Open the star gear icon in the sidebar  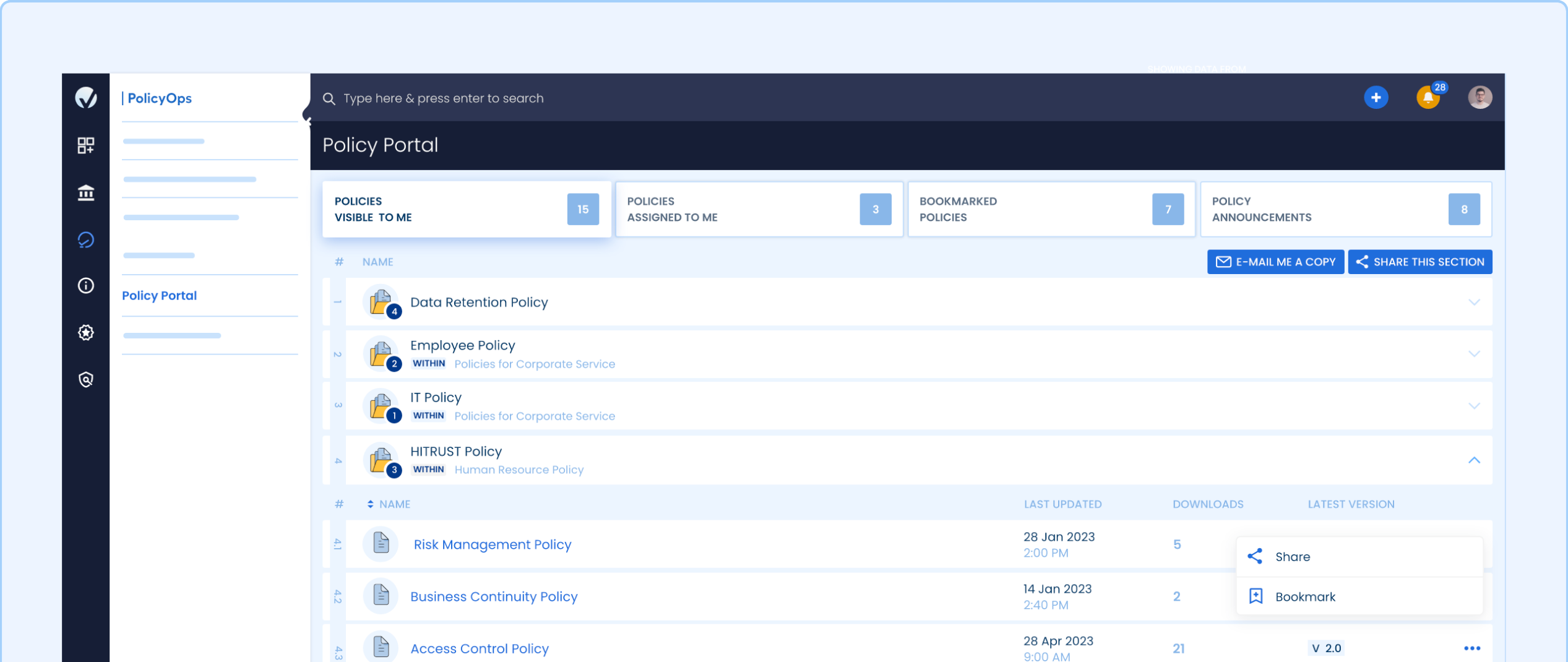[86, 332]
